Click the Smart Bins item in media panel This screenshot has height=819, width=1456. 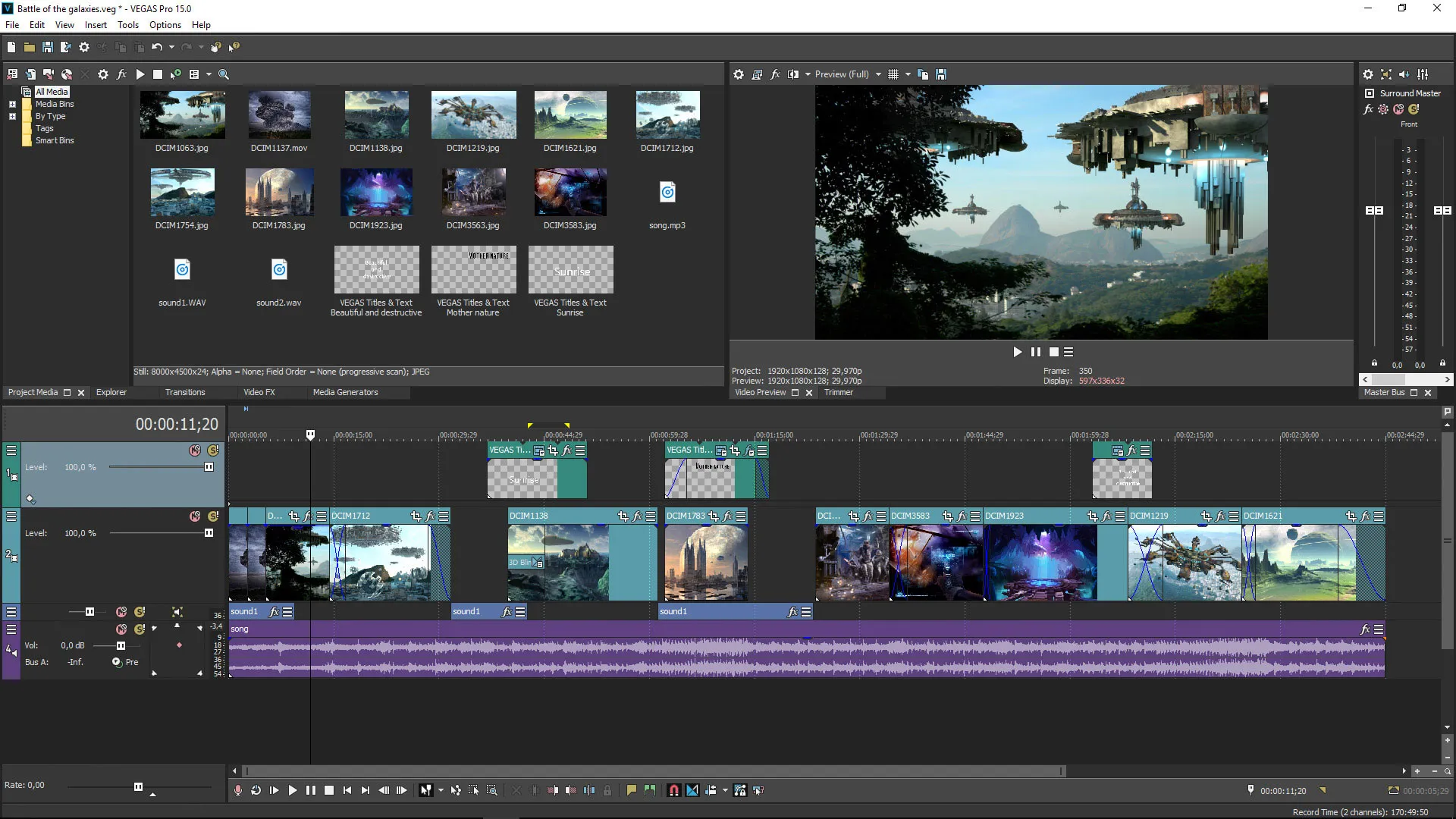tap(55, 140)
